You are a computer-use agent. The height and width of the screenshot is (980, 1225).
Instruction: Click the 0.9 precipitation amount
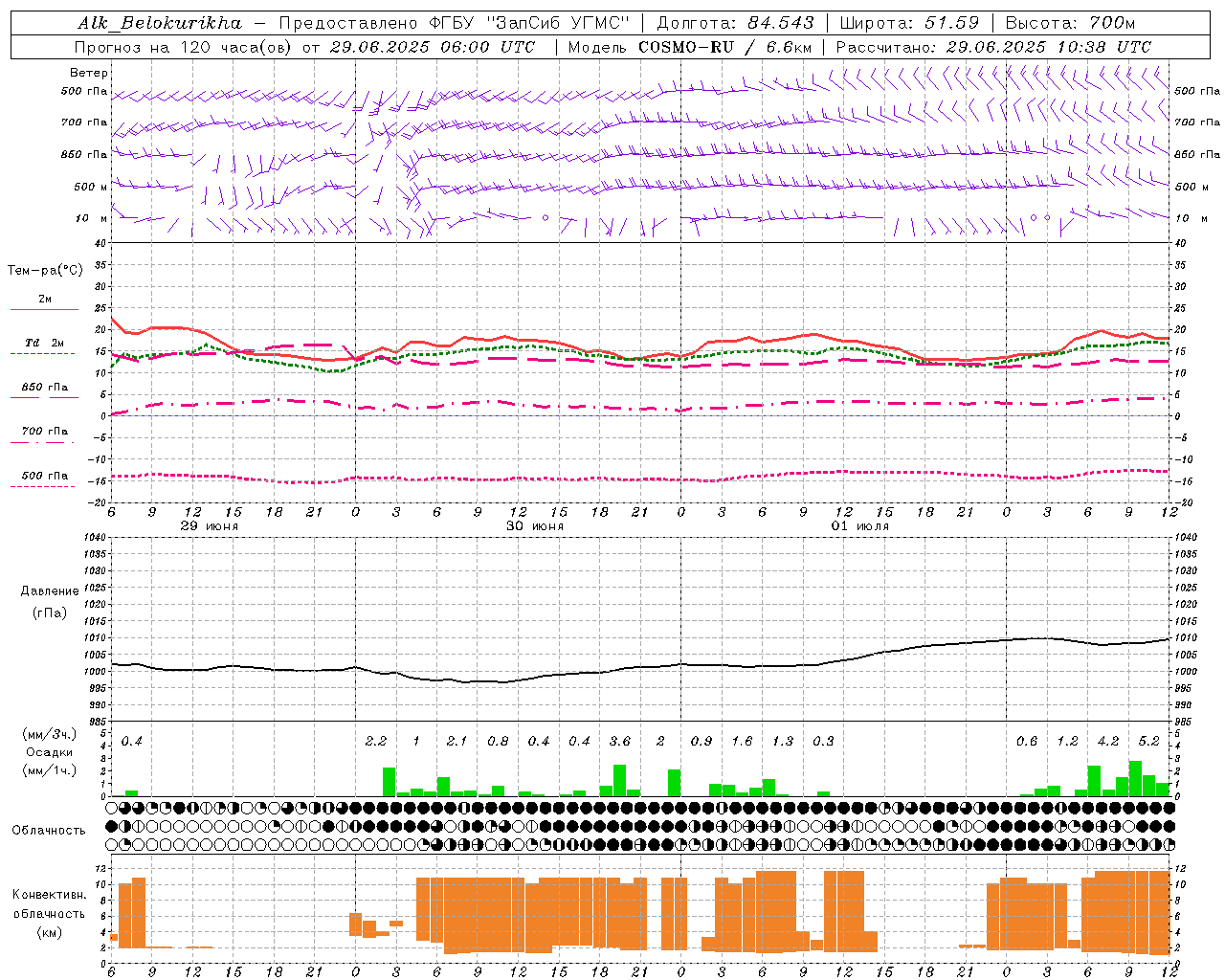click(x=702, y=742)
